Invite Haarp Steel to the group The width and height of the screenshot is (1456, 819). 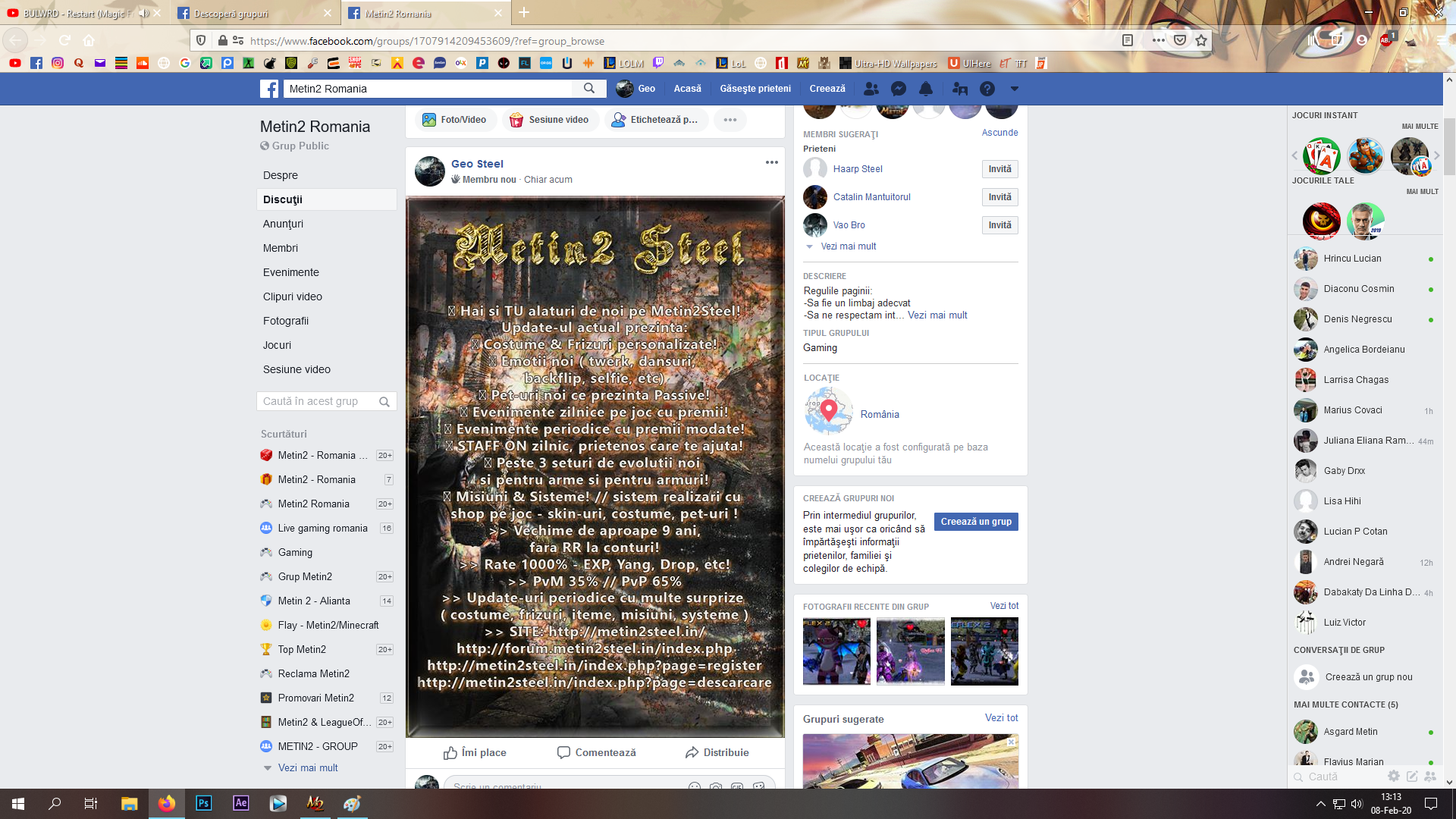click(999, 169)
